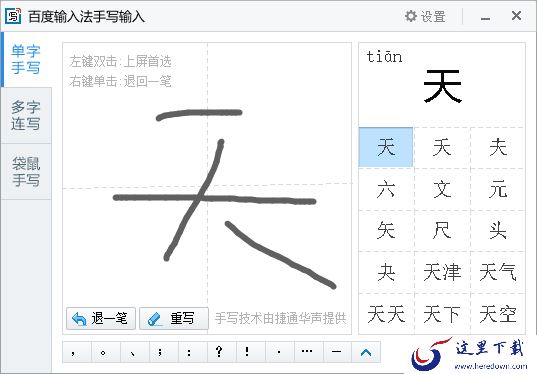Pick candidate character 头
The height and width of the screenshot is (374, 537).
click(x=498, y=230)
